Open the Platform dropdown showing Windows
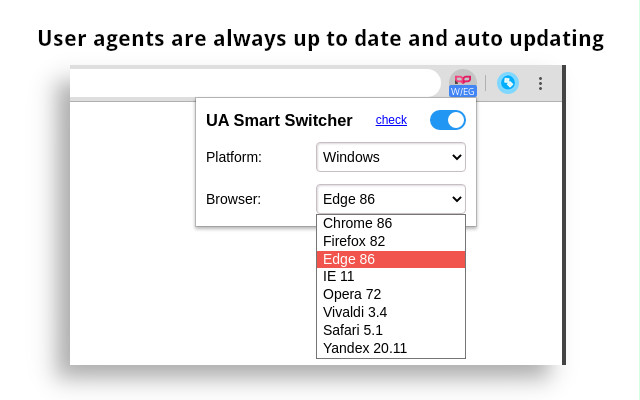The height and width of the screenshot is (400, 640). (x=391, y=157)
